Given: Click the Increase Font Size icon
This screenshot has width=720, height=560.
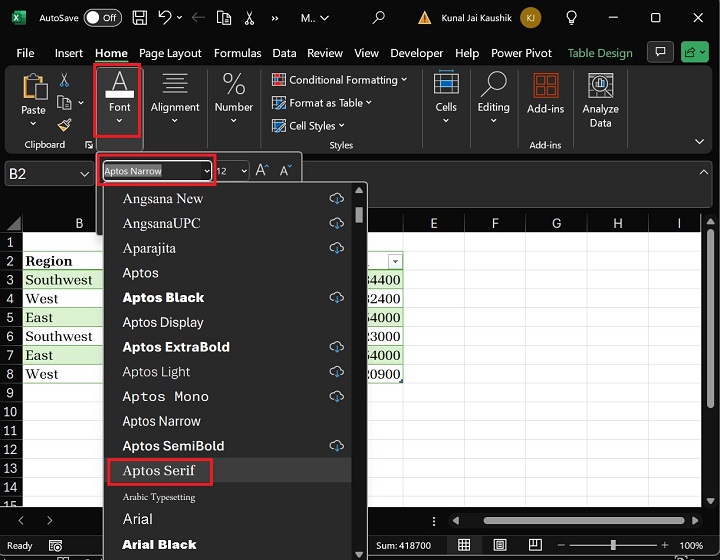Looking at the screenshot, I should [262, 171].
